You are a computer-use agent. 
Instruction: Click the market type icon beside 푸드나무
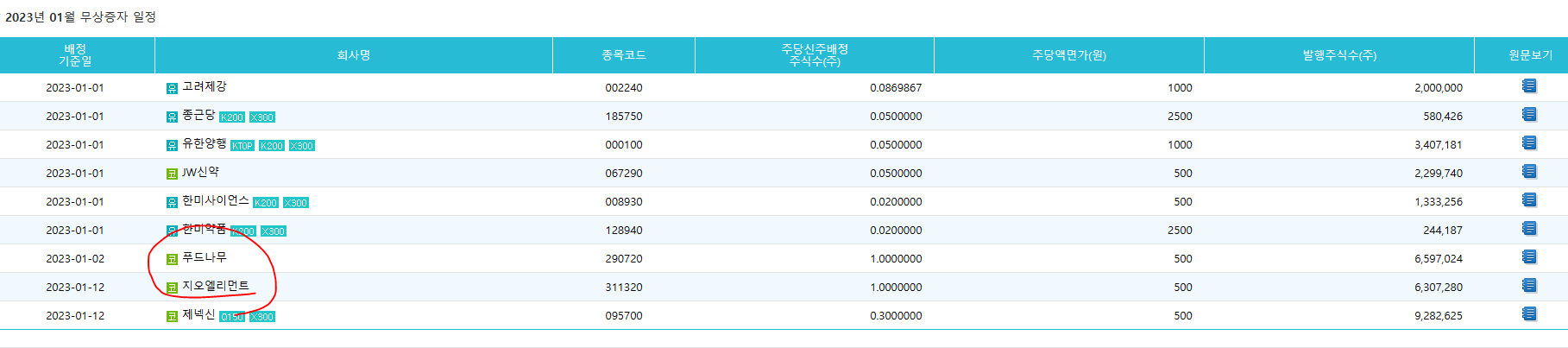(x=172, y=259)
